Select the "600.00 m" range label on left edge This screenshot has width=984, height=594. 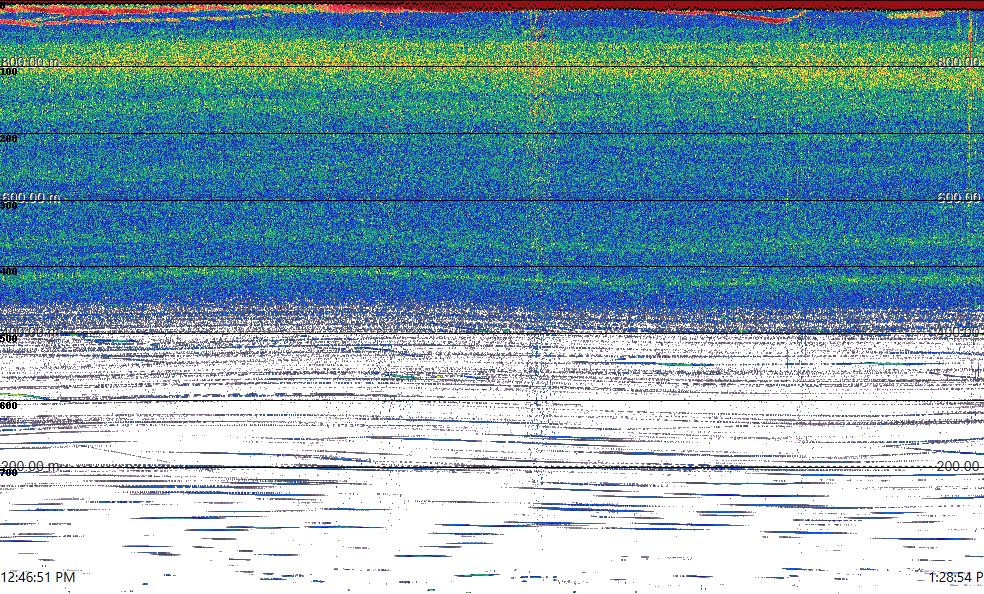(31, 197)
